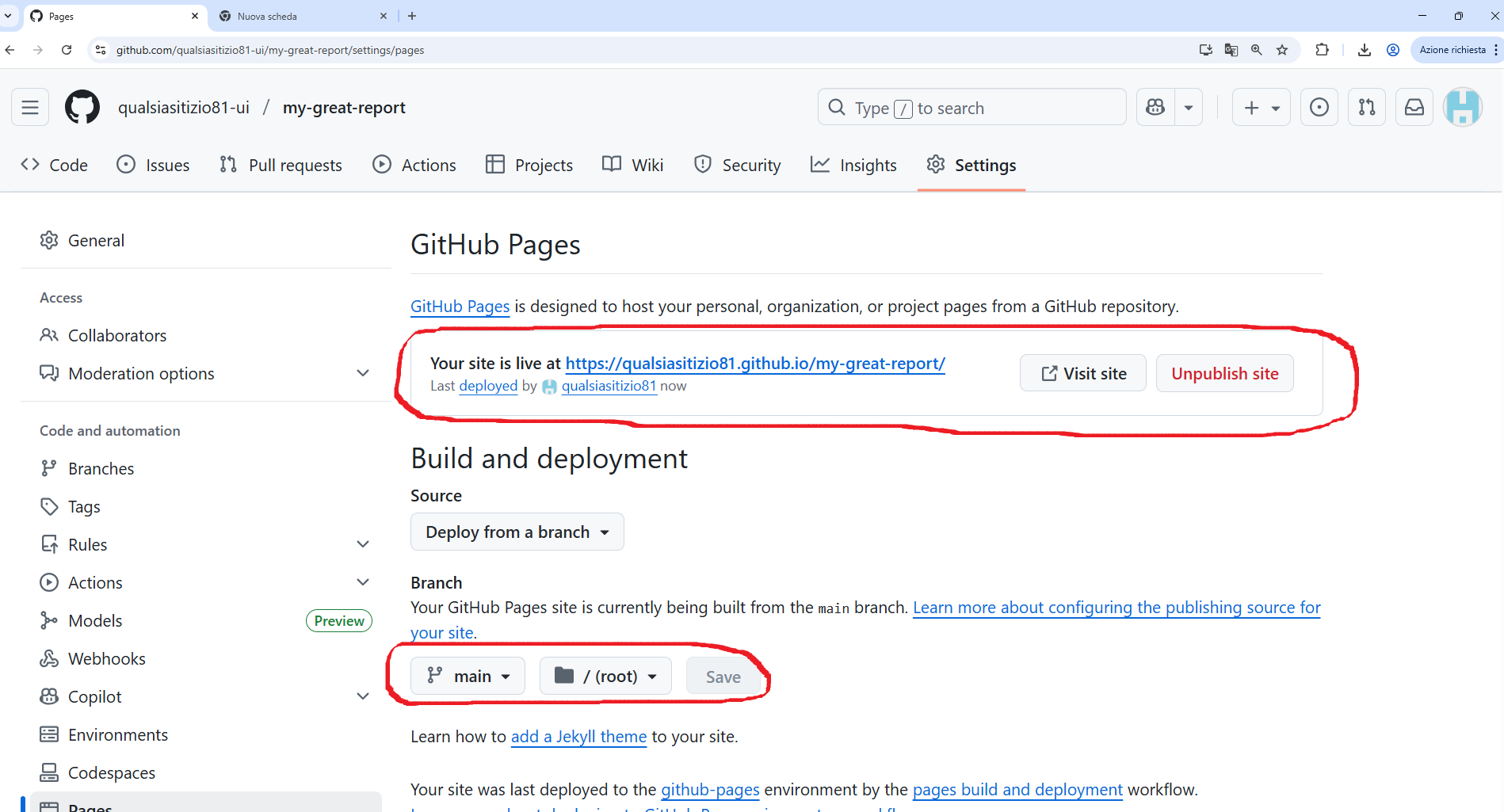Screen dimensions: 1504x812
Task: Open the Deploy from a branch dropdown
Action: (x=517, y=532)
